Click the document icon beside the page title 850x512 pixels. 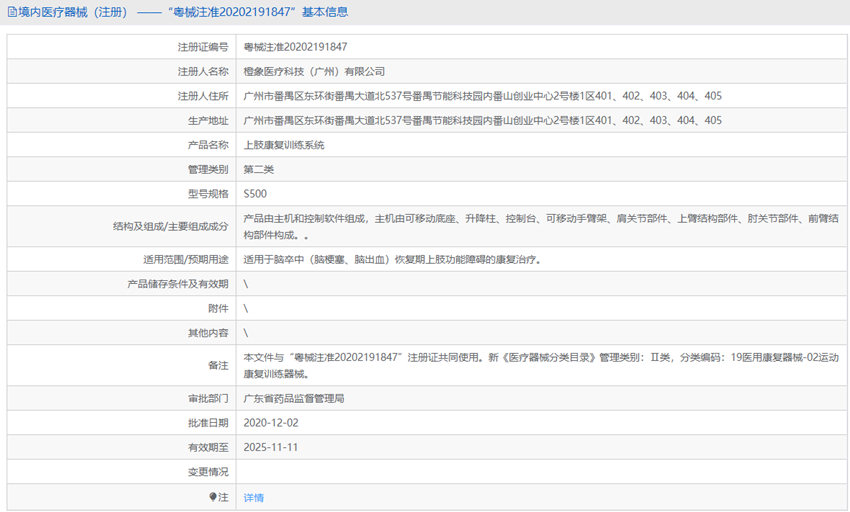click(x=12, y=12)
